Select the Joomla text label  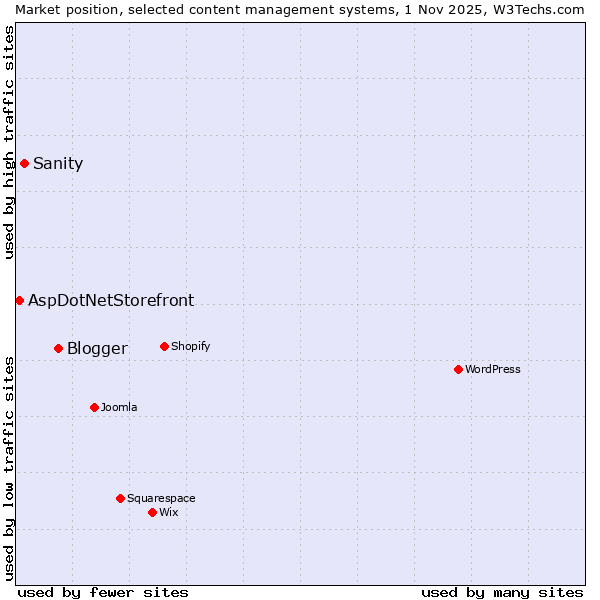point(119,408)
